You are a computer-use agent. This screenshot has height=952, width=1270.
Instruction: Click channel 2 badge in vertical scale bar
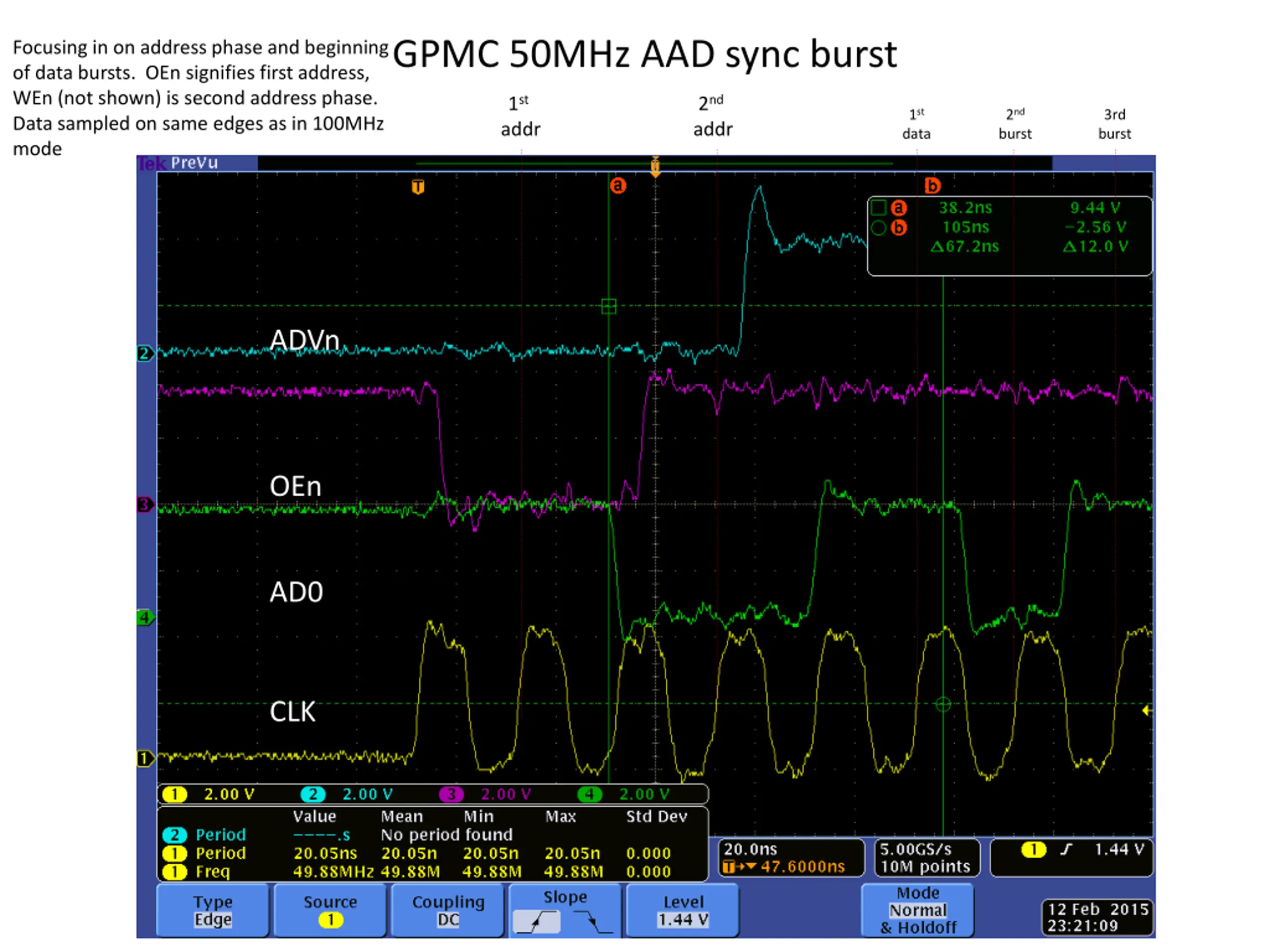(313, 794)
